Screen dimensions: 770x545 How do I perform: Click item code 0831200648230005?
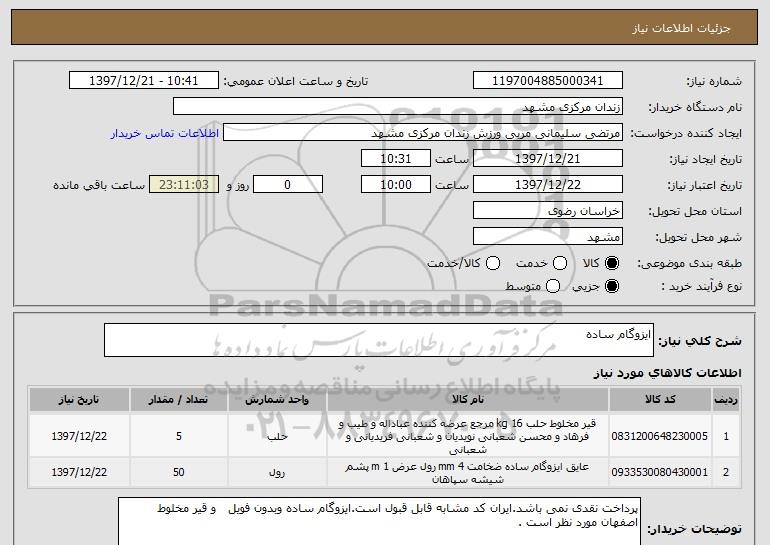click(x=660, y=436)
